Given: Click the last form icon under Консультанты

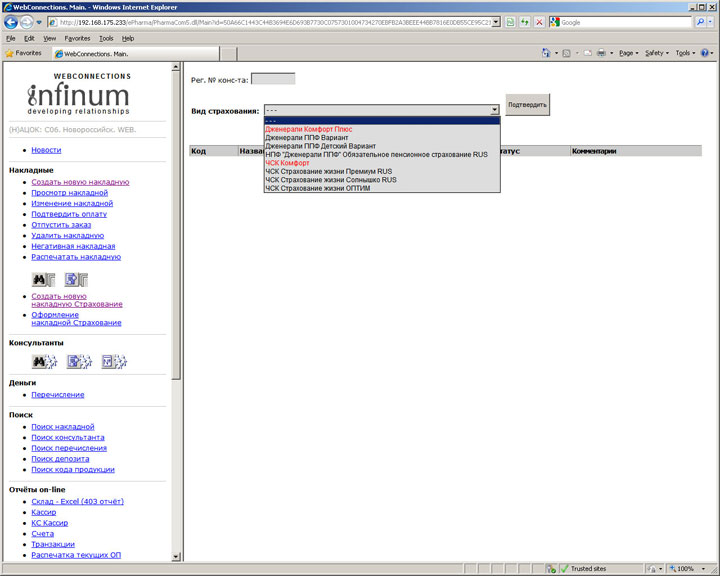Looking at the screenshot, I should pyautogui.click(x=114, y=362).
